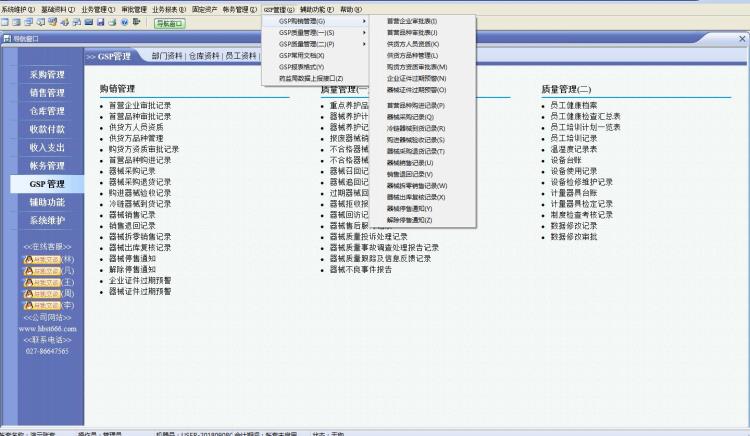Viewport: 750px width, 436px height.
Task: Open the 基础资料 menu
Action: pyautogui.click(x=58, y=9)
